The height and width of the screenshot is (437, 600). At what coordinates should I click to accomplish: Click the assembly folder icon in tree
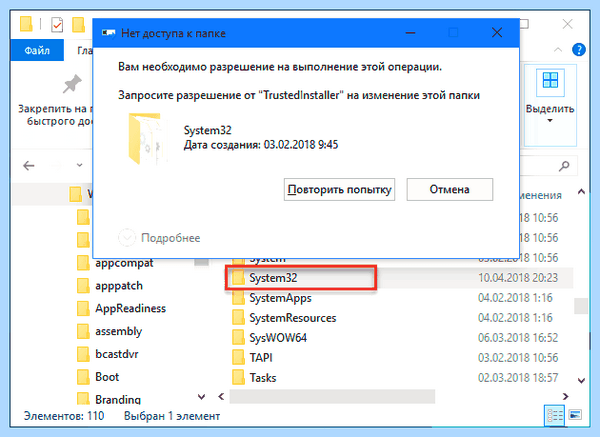(83, 331)
